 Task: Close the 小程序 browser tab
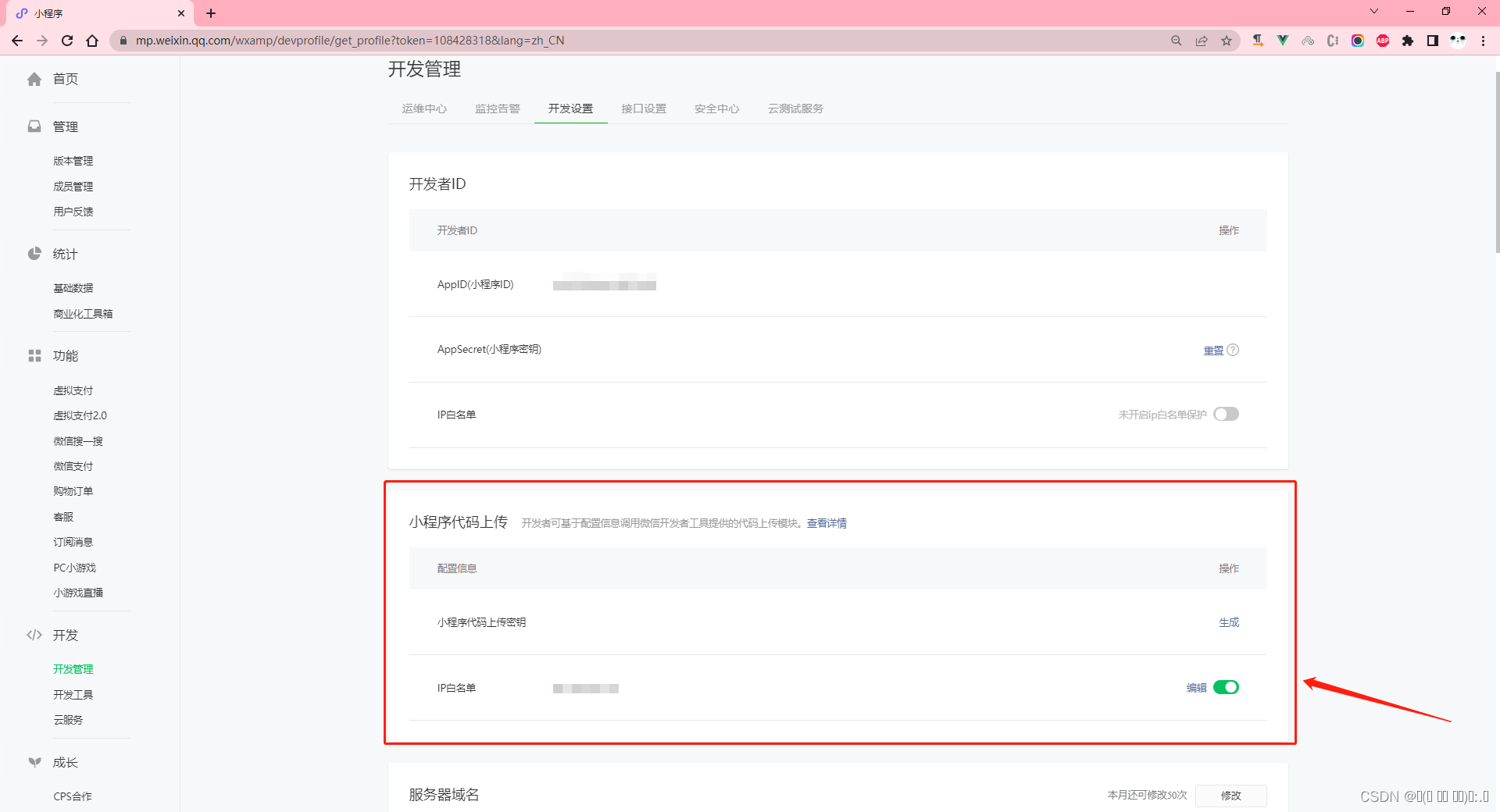(181, 13)
